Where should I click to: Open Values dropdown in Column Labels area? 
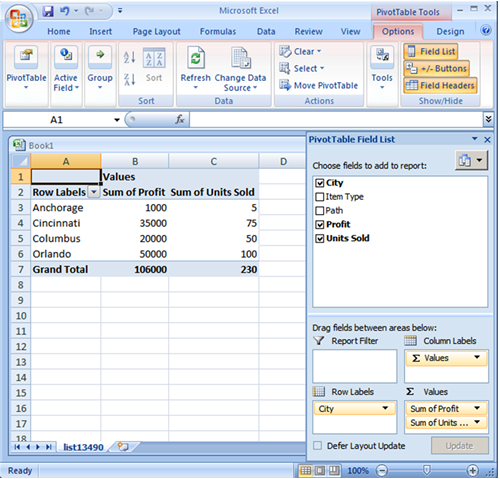(477, 357)
